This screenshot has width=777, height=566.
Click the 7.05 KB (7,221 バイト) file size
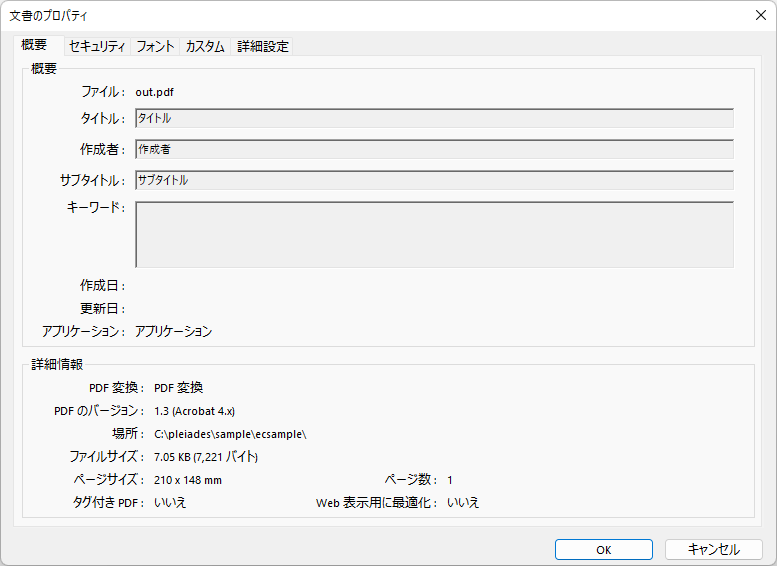point(206,457)
